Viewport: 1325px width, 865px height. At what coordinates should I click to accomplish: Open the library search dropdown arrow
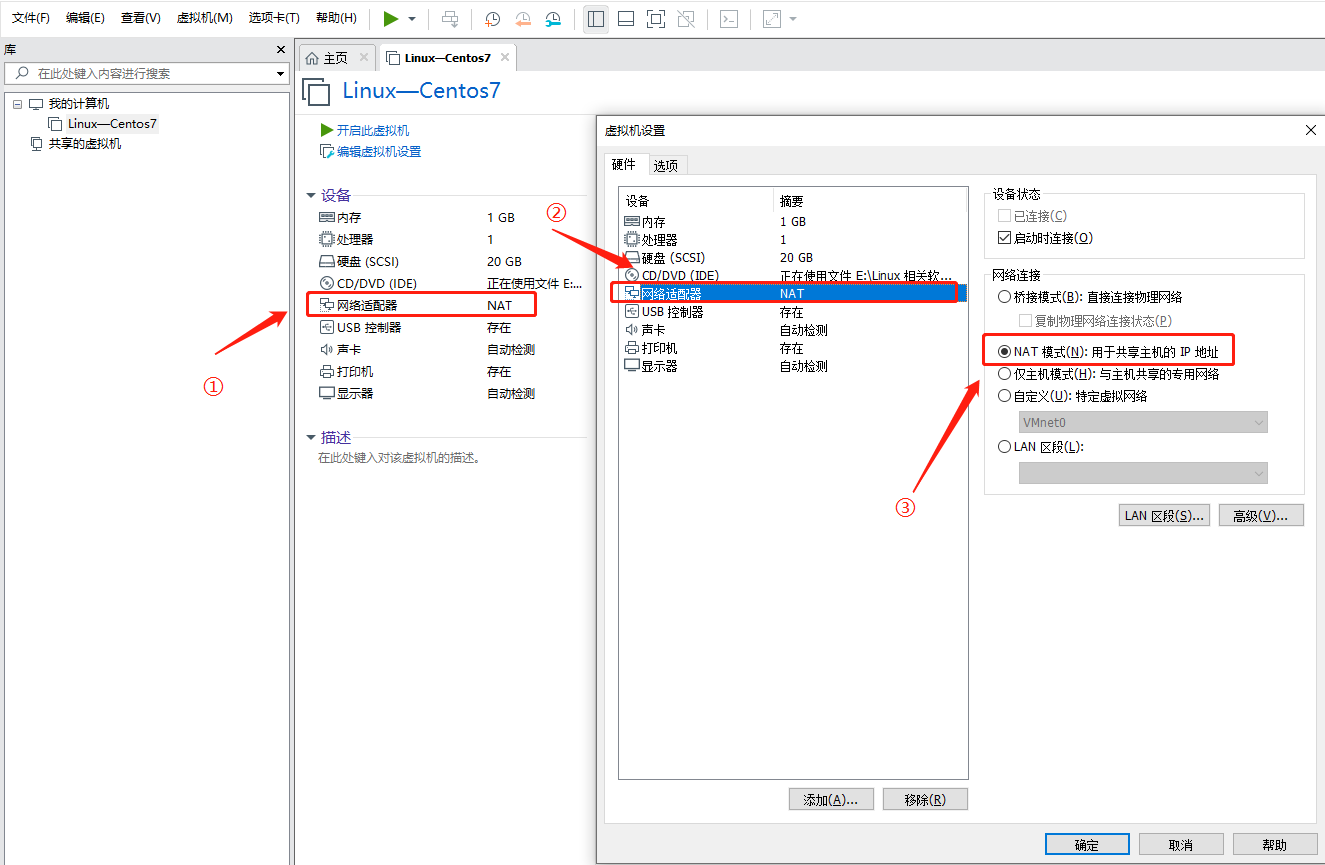tap(280, 74)
